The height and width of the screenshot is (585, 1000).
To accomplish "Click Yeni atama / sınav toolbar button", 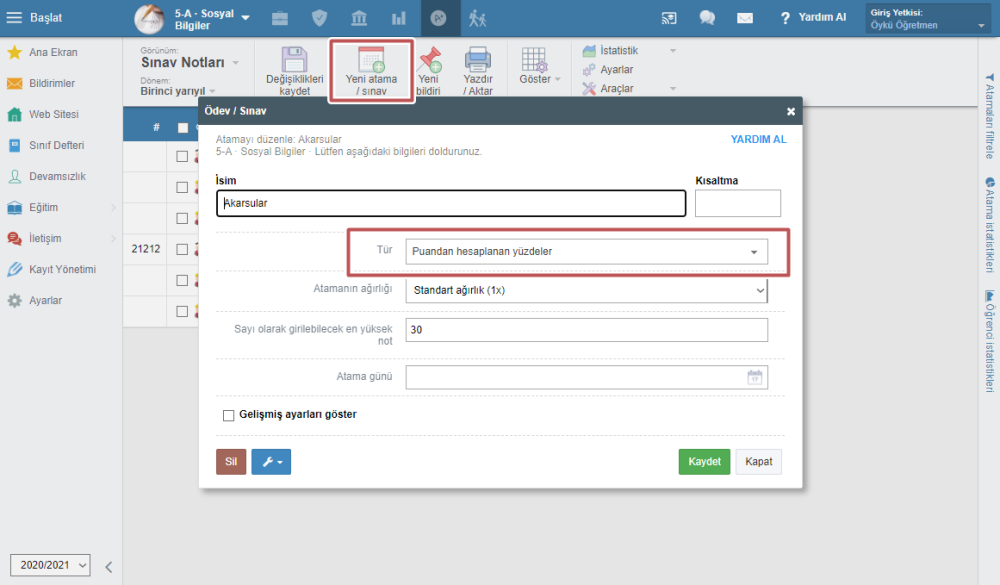I will coord(371,70).
